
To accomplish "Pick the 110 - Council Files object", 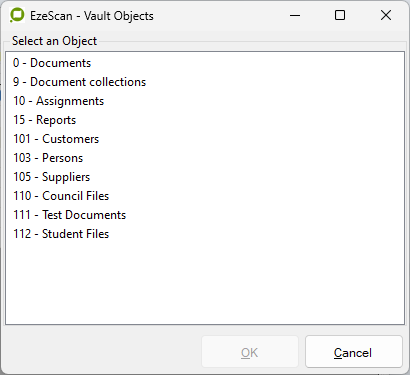I will tap(61, 196).
